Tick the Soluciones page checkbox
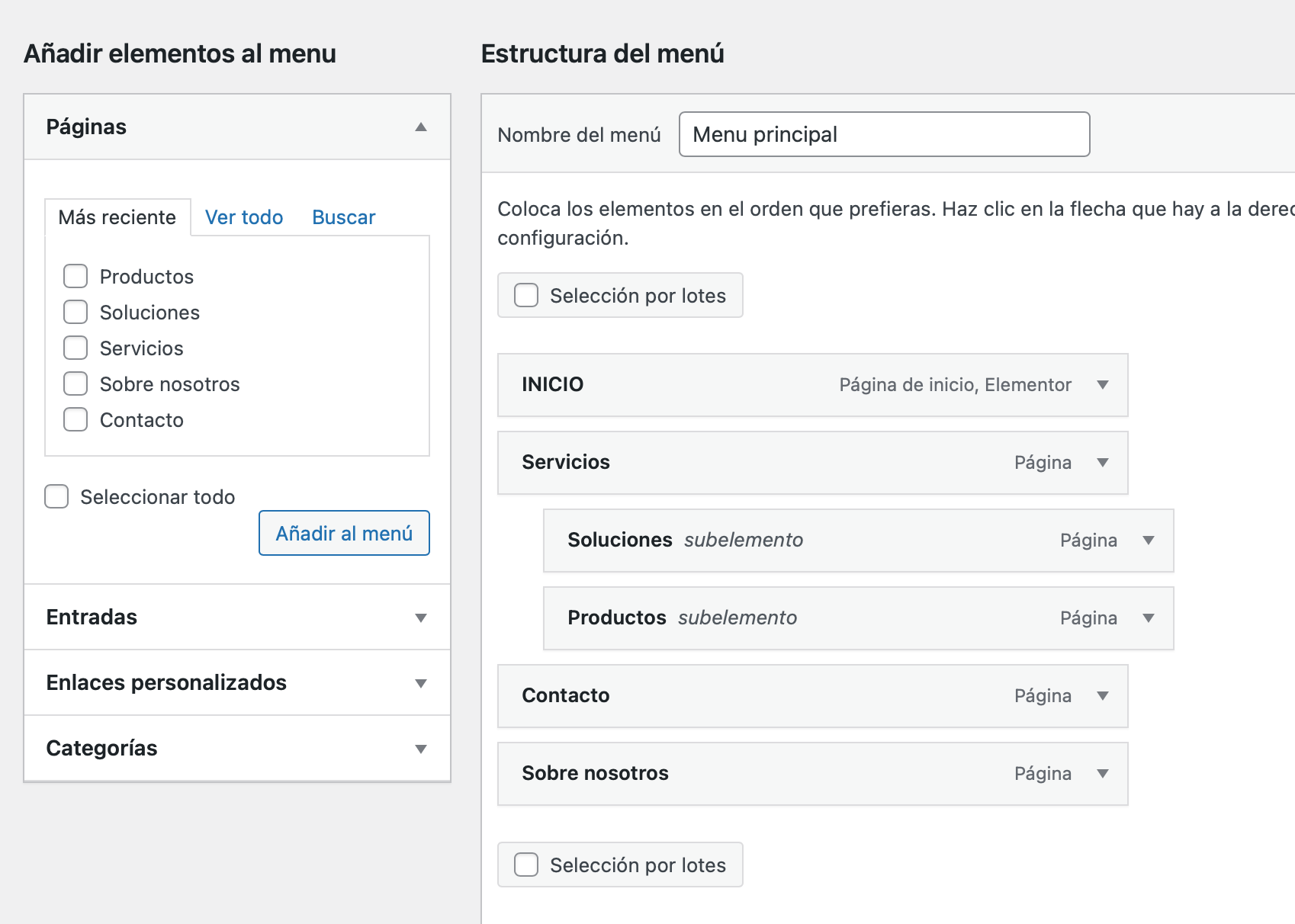1295x924 pixels. [76, 312]
